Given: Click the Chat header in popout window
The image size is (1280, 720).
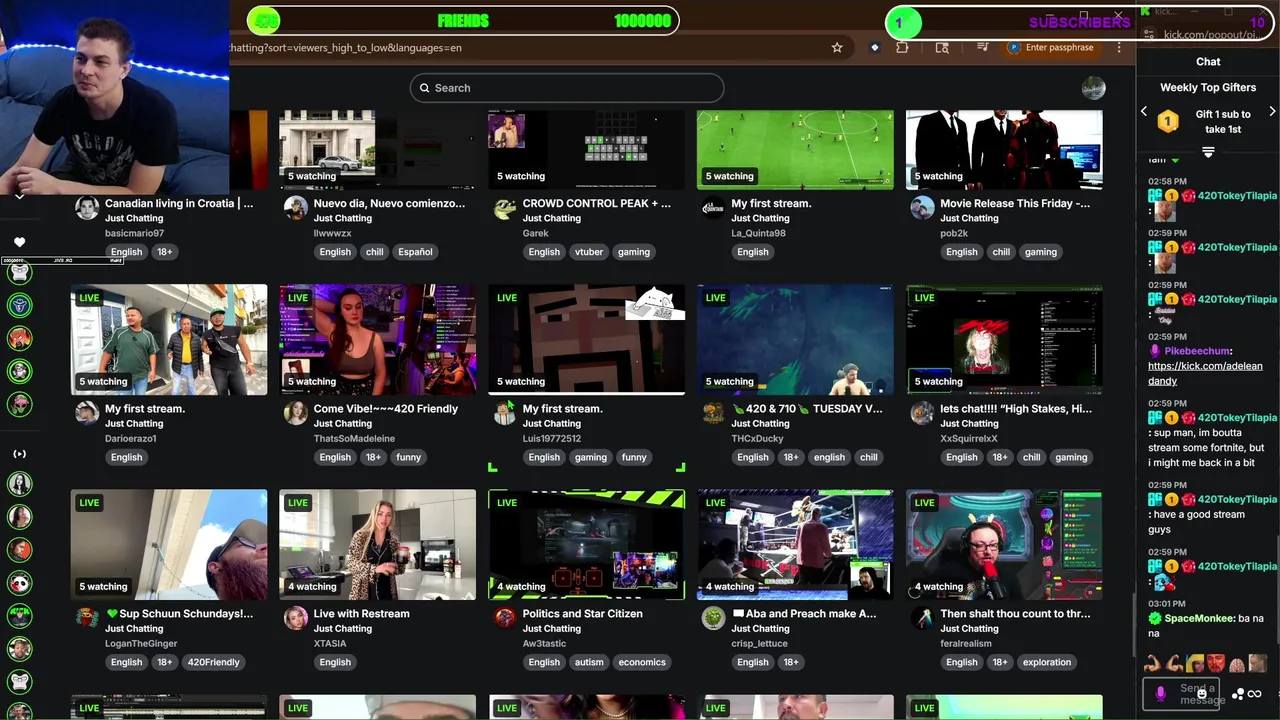Looking at the screenshot, I should pyautogui.click(x=1208, y=61).
